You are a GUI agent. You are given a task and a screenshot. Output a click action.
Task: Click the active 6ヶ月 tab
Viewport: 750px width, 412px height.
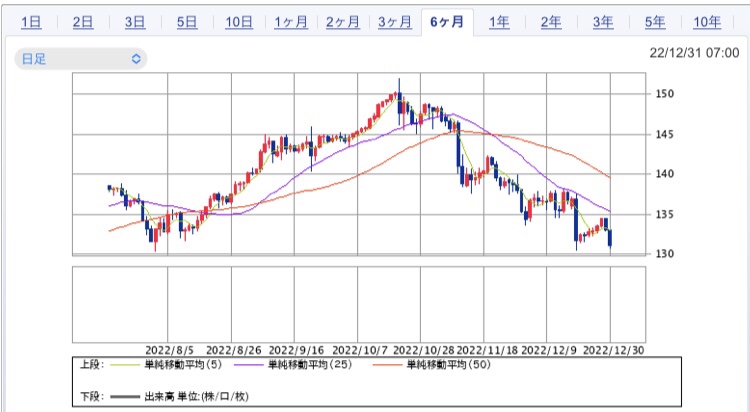(x=446, y=22)
